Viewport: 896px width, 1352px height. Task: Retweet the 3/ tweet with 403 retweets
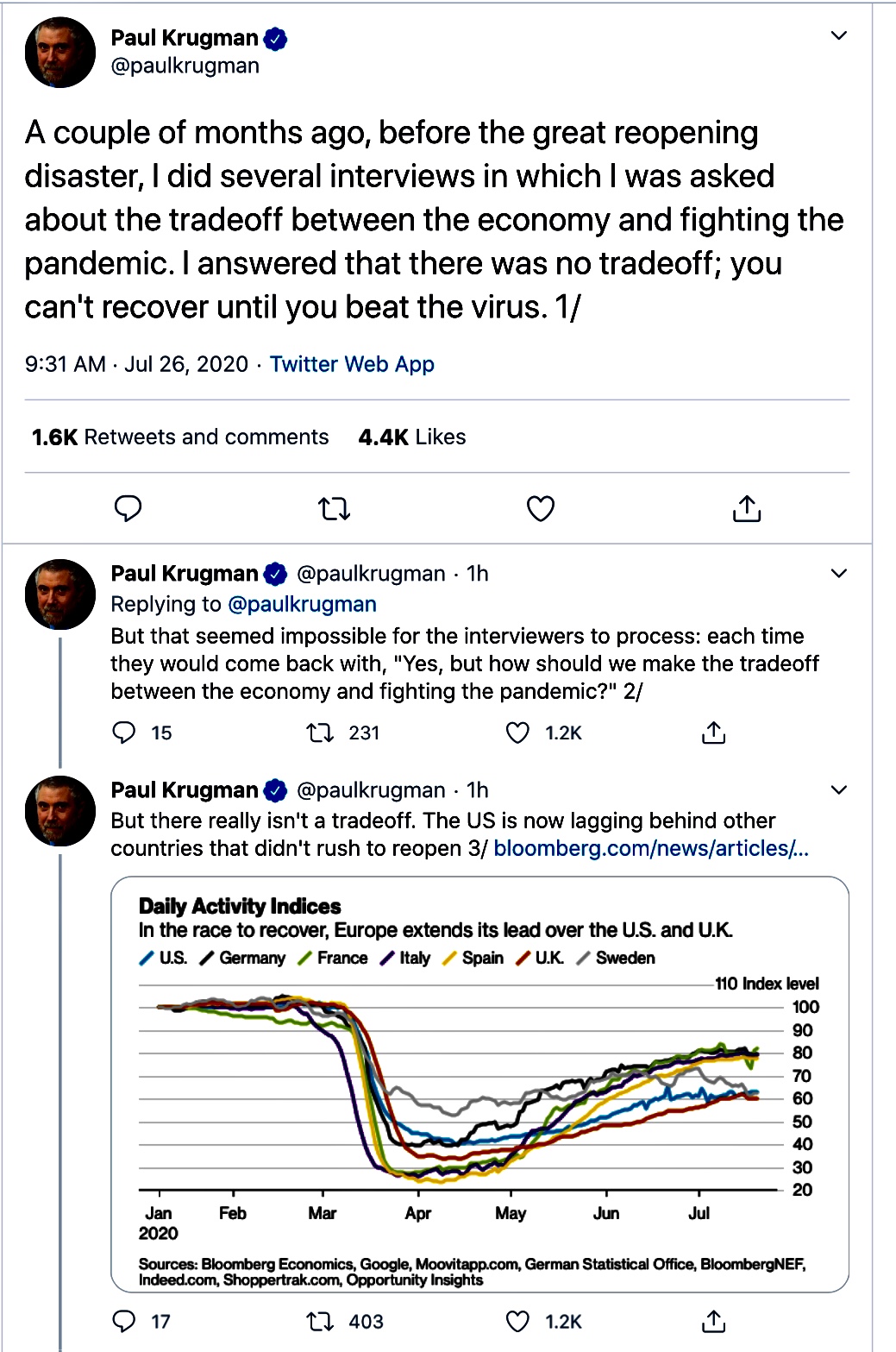pyautogui.click(x=321, y=1322)
